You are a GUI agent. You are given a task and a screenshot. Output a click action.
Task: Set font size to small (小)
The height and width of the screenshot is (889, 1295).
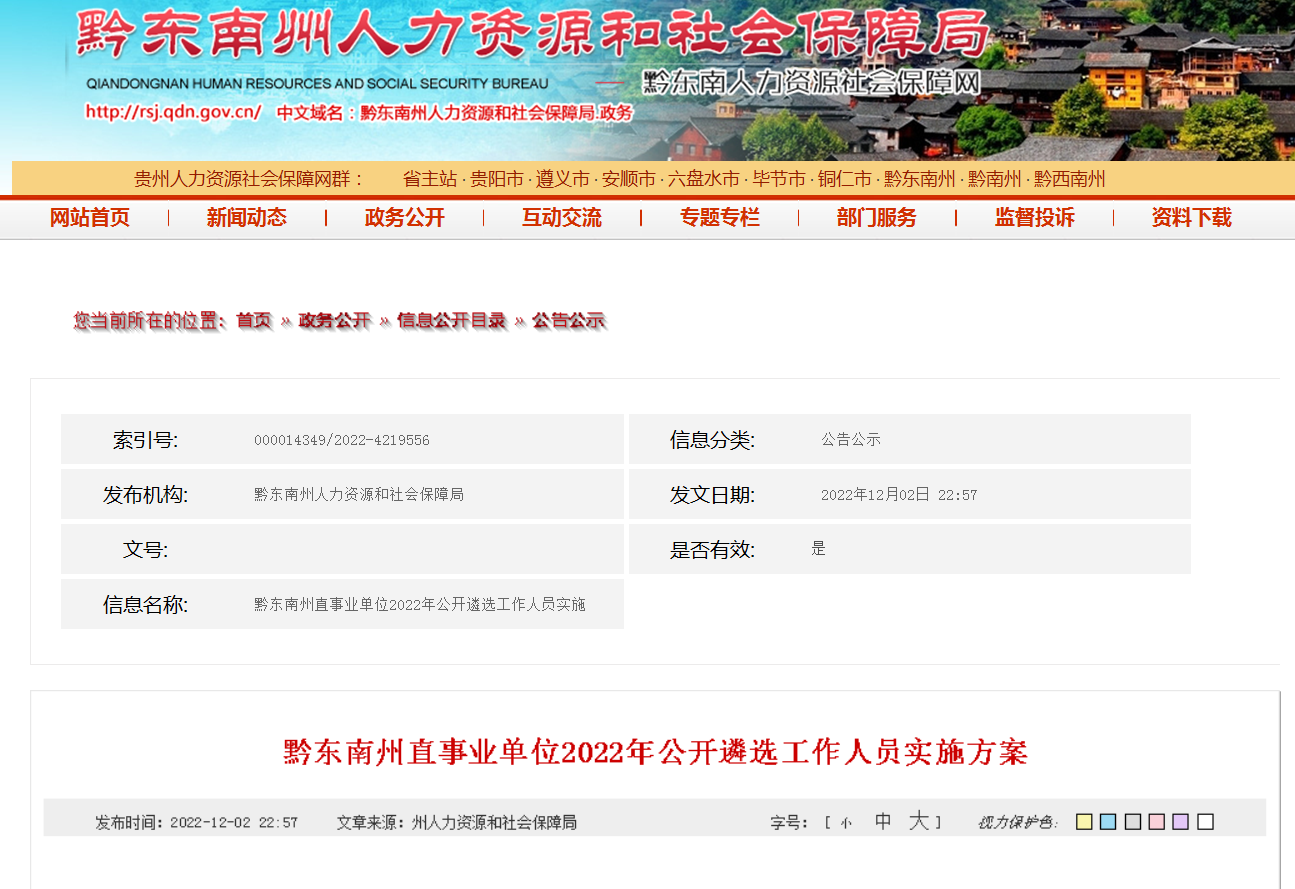click(846, 823)
